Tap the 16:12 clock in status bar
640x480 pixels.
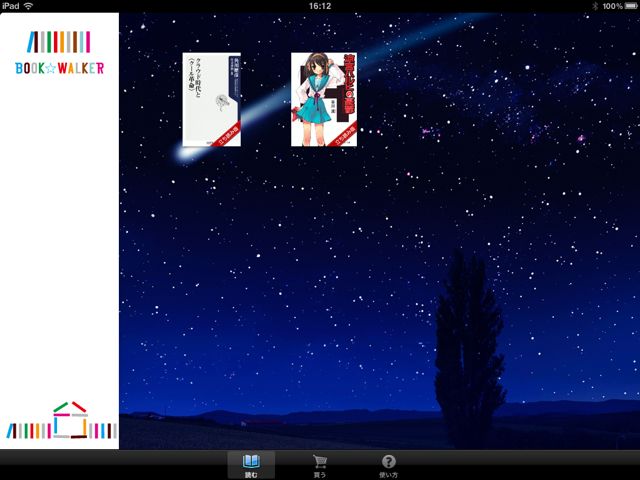coord(320,6)
